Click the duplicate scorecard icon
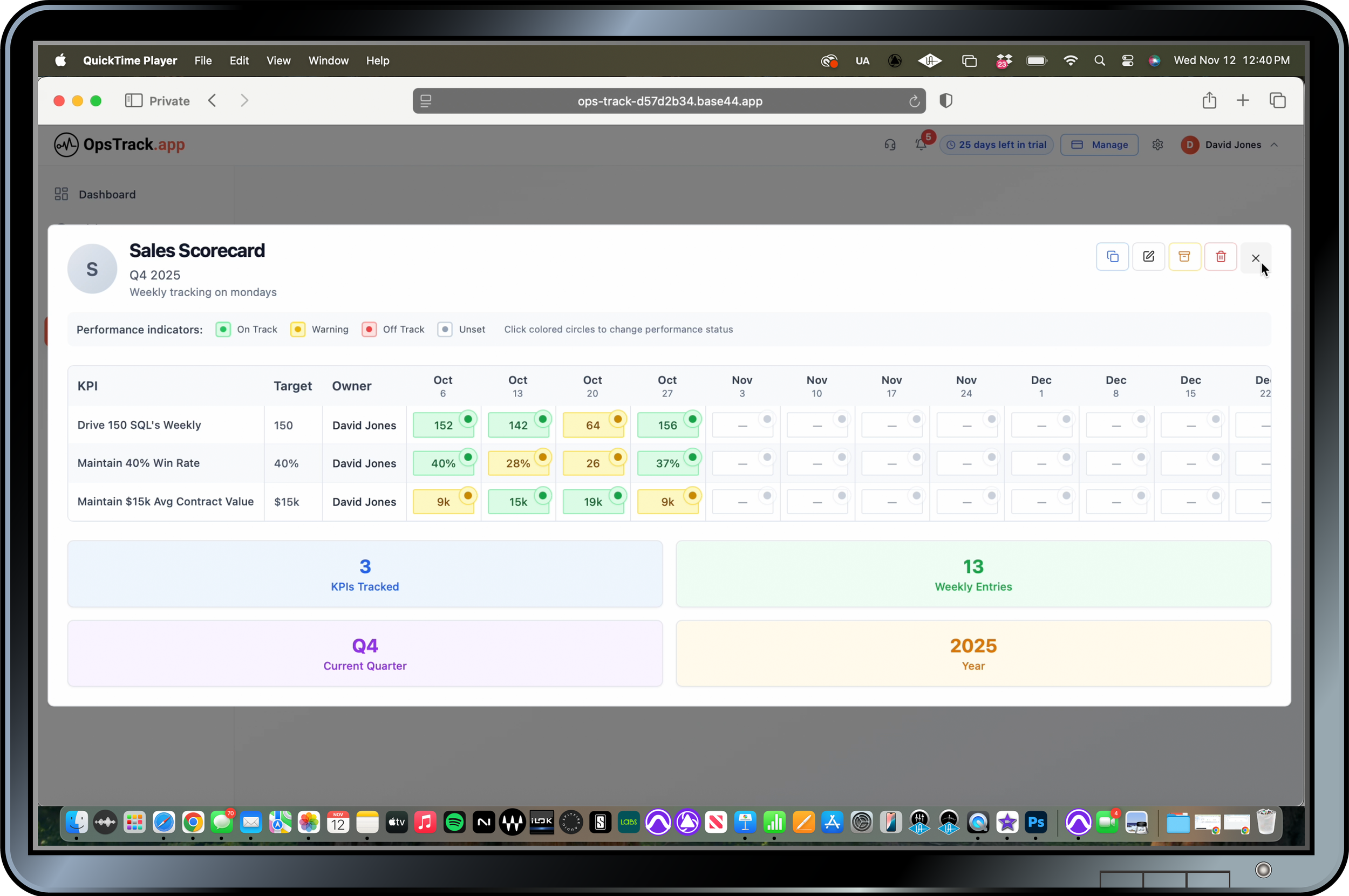Viewport: 1349px width, 896px height. [1112, 257]
